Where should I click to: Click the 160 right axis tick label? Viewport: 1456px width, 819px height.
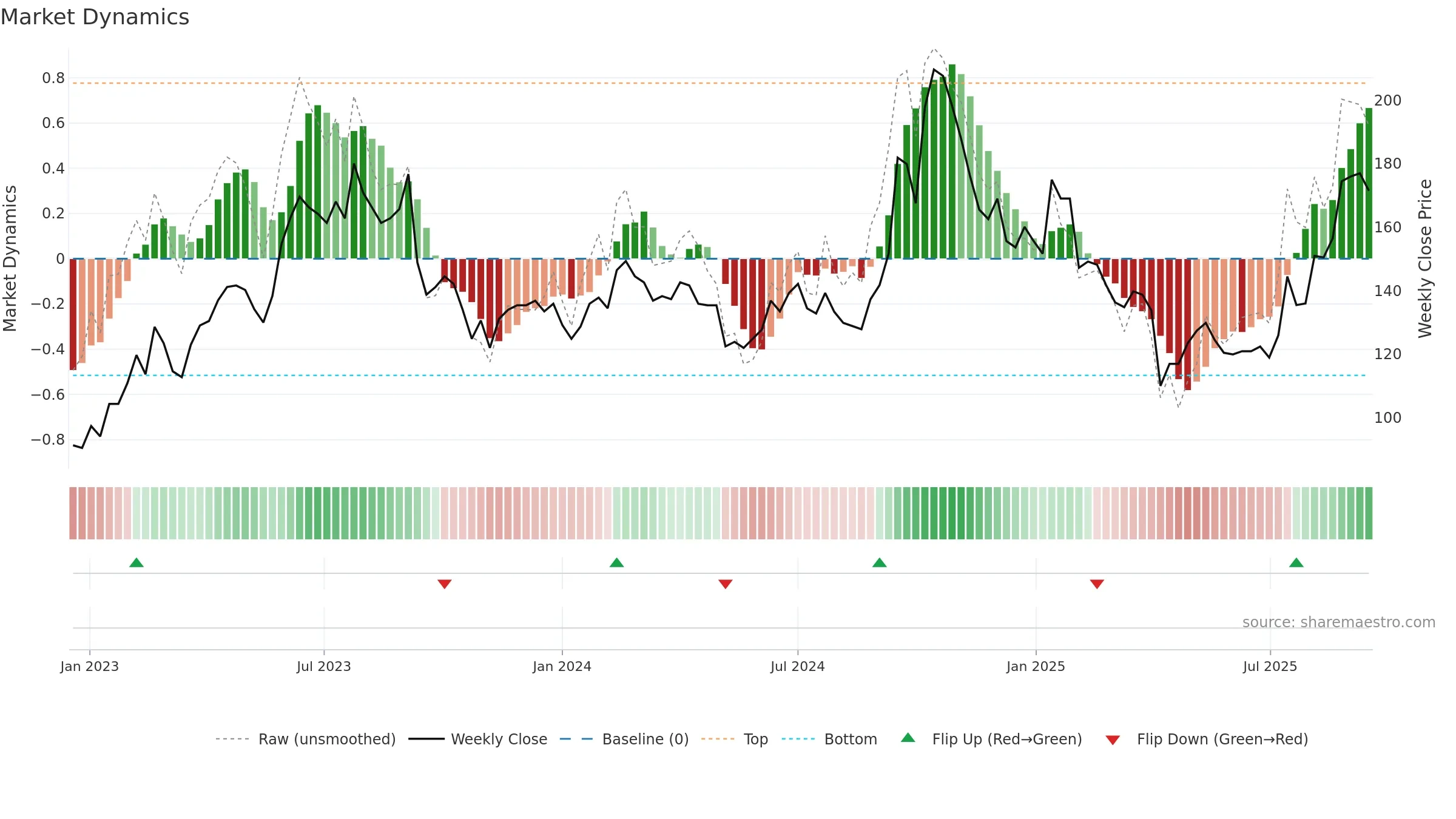1388,227
